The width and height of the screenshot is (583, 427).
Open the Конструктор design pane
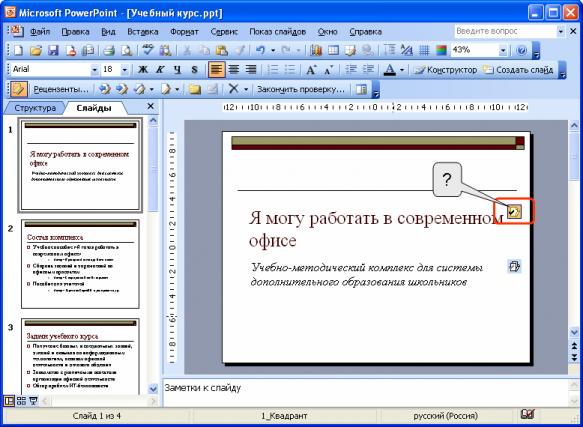[445, 70]
